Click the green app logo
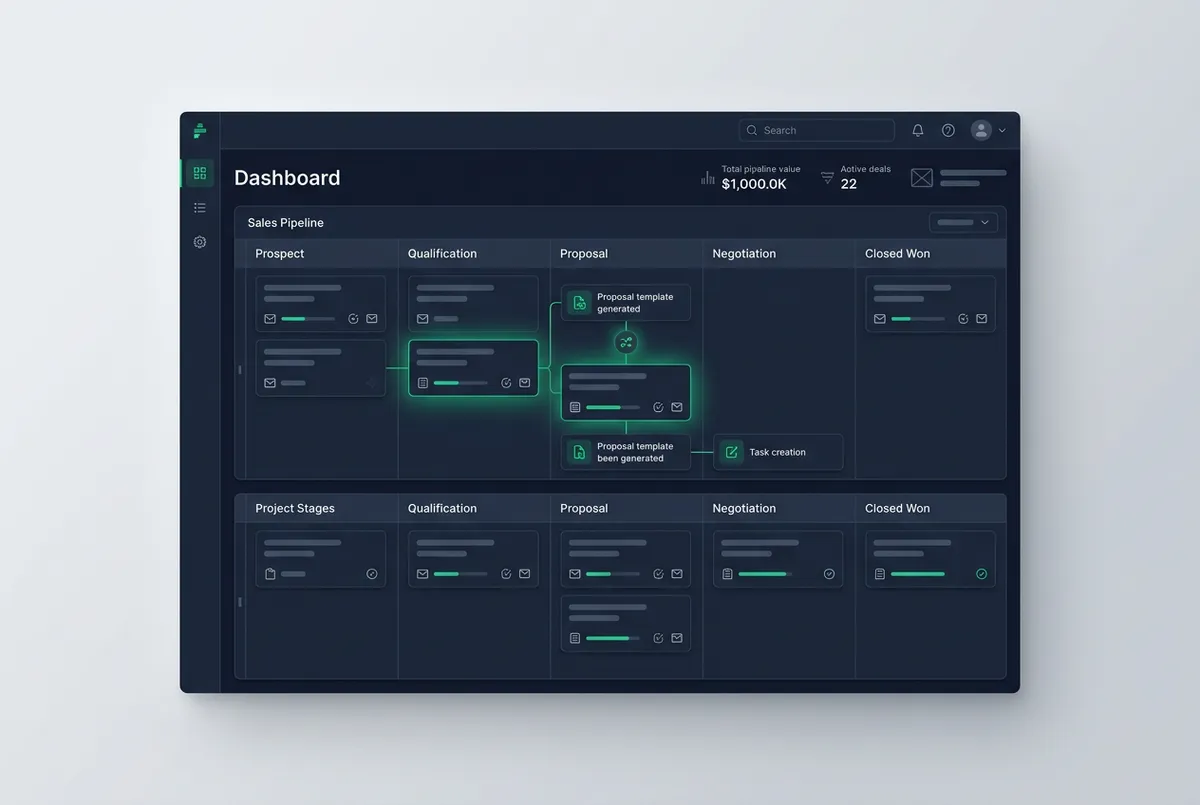 pos(200,130)
